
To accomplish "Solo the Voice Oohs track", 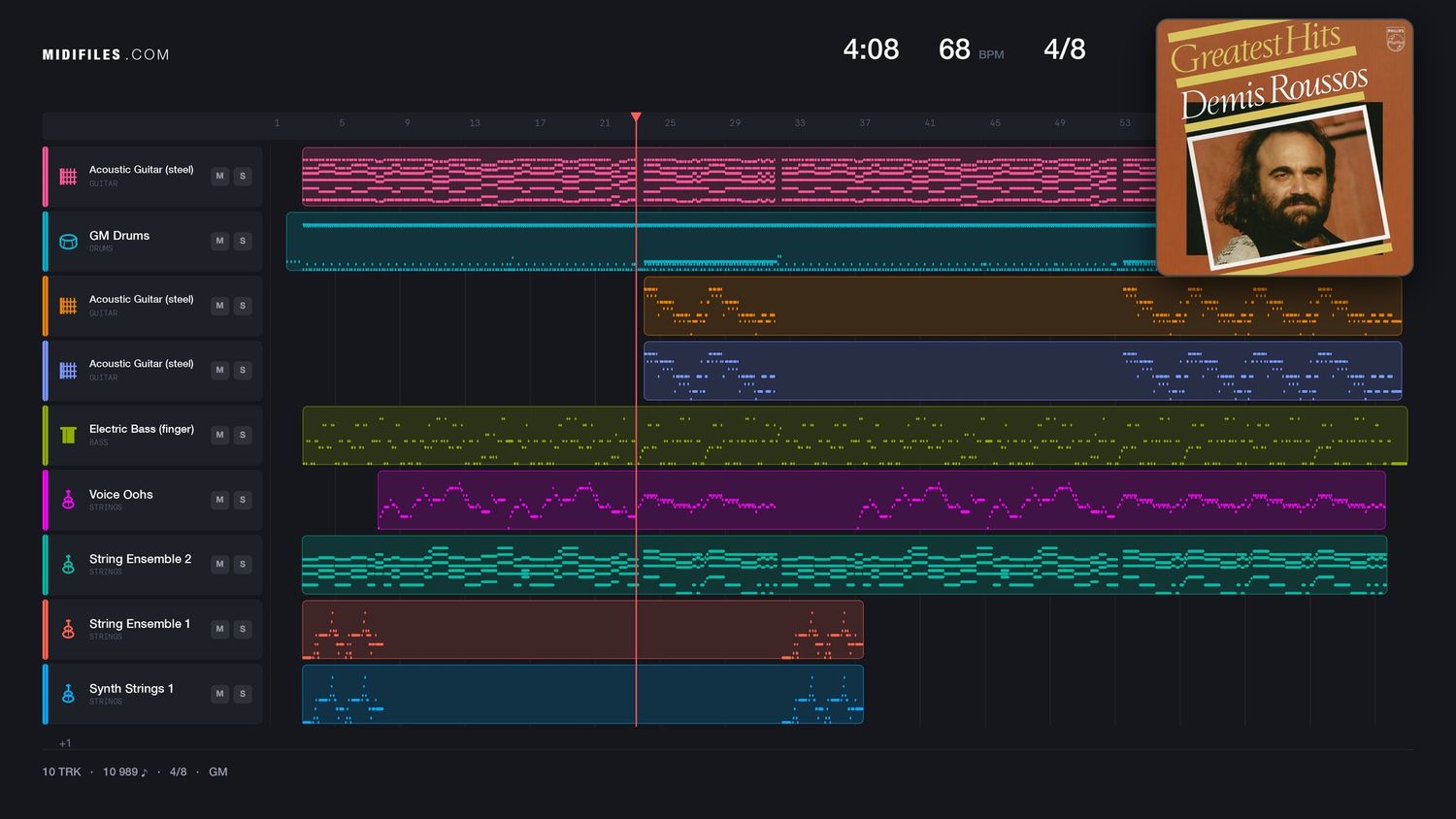I will [243, 500].
